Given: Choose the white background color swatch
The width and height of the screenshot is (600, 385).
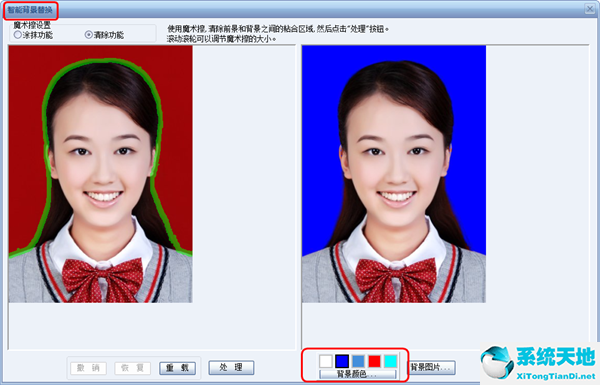Looking at the screenshot, I should coord(326,361).
